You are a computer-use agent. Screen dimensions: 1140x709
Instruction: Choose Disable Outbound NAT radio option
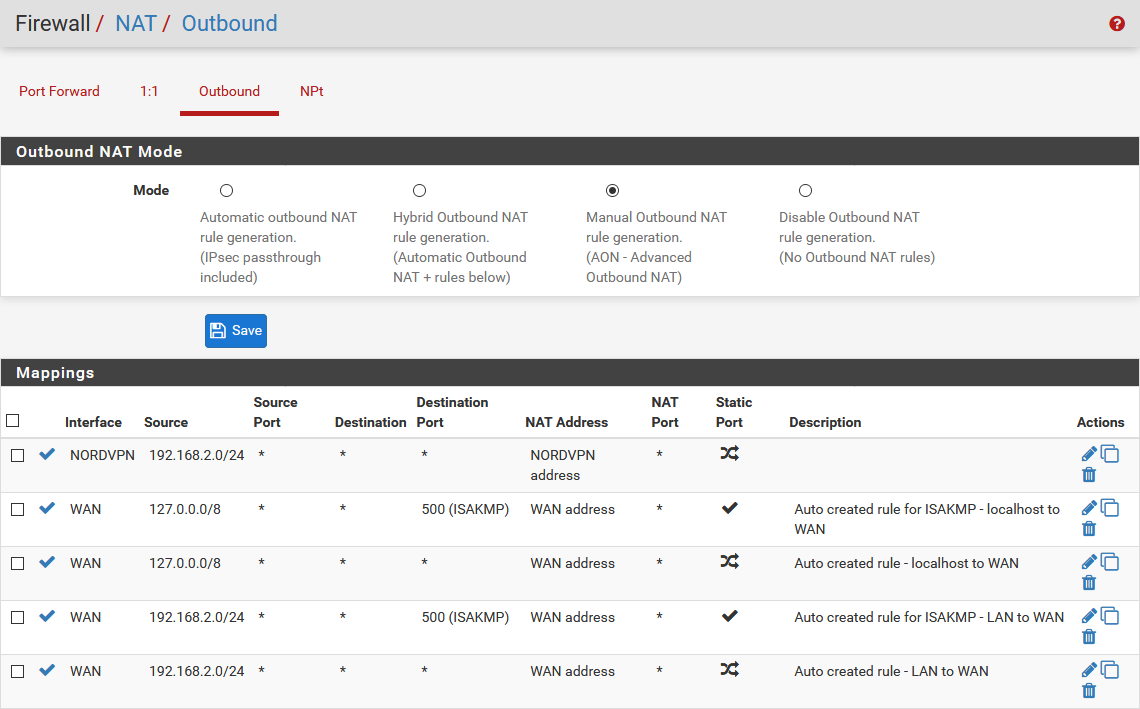[x=805, y=191]
